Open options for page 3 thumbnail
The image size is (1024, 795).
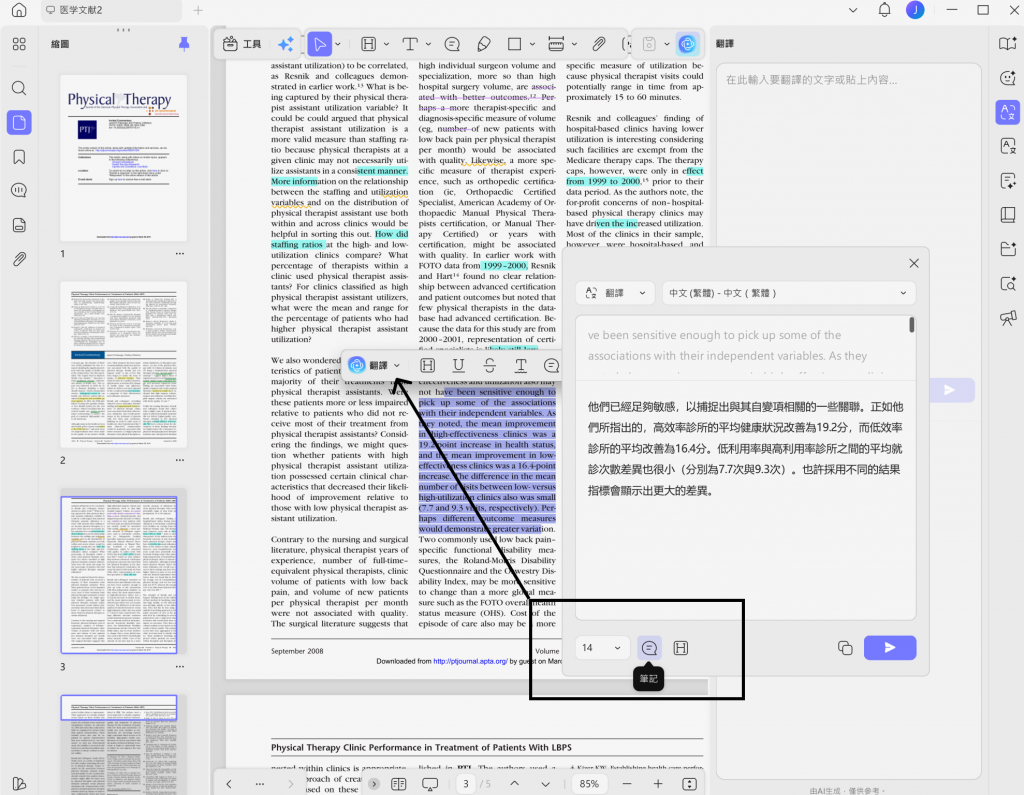coord(180,666)
